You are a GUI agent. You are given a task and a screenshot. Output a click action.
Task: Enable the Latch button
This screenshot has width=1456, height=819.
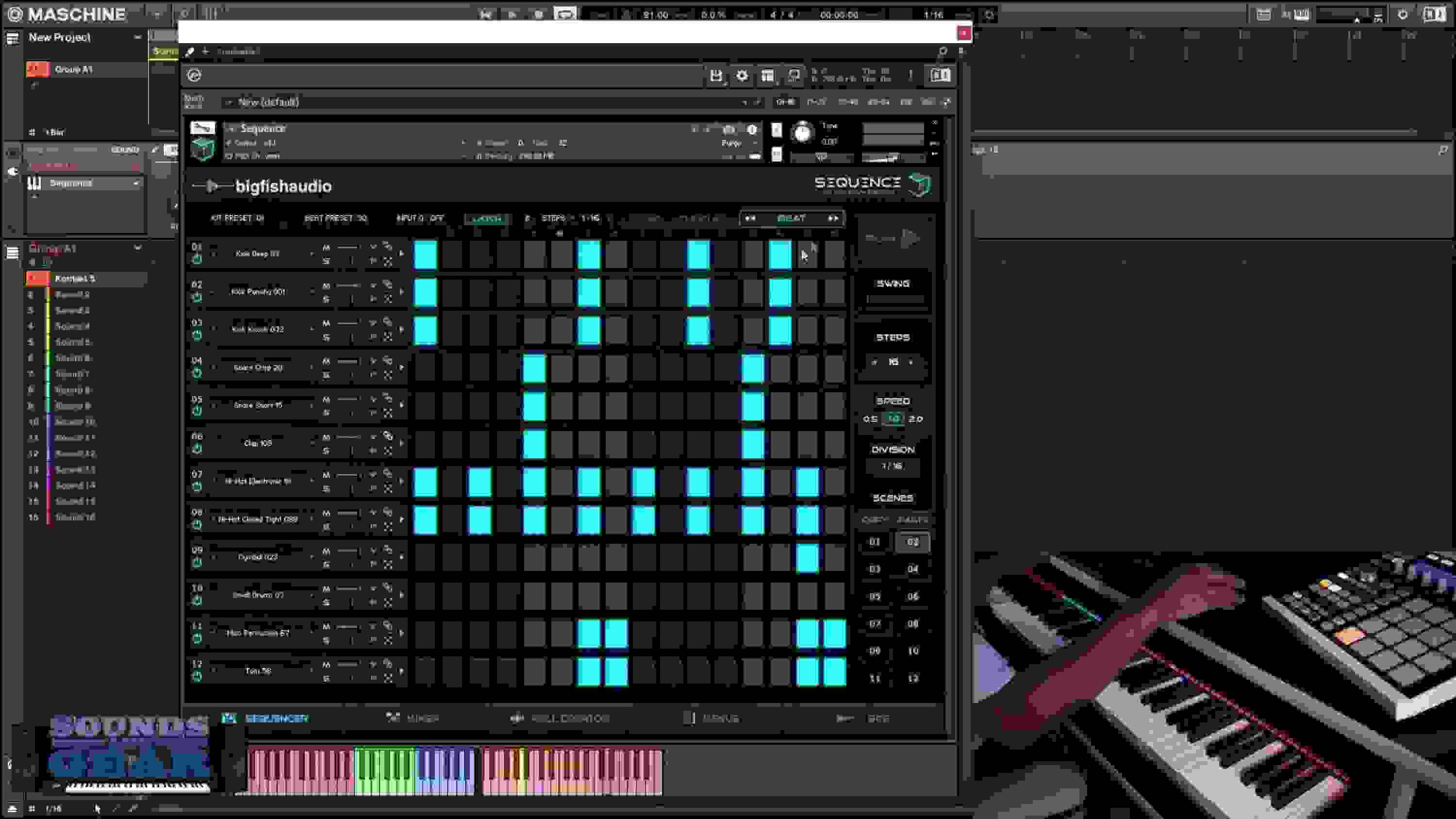486,219
